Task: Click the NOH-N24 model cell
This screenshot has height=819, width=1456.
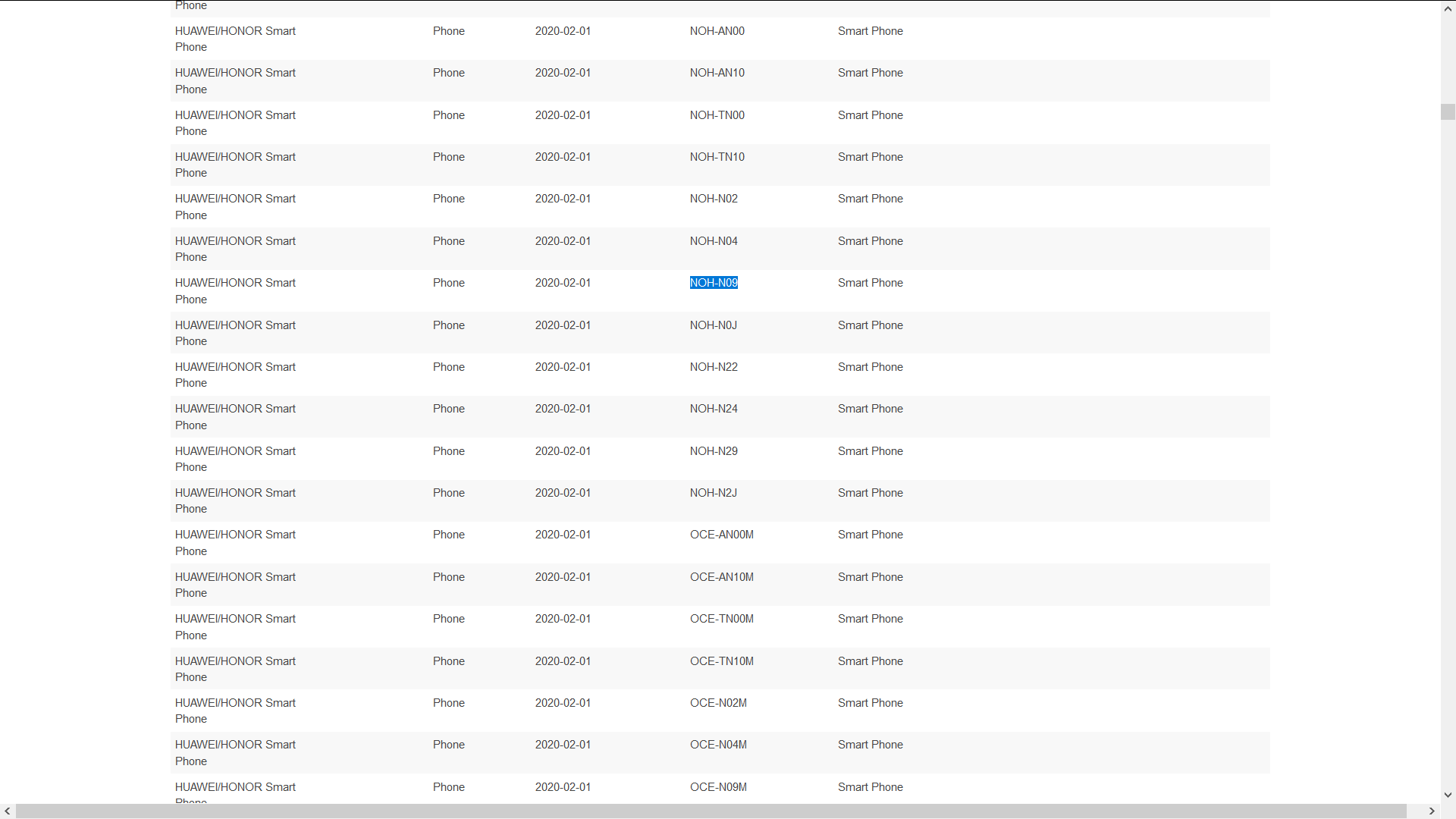Action: (x=714, y=409)
